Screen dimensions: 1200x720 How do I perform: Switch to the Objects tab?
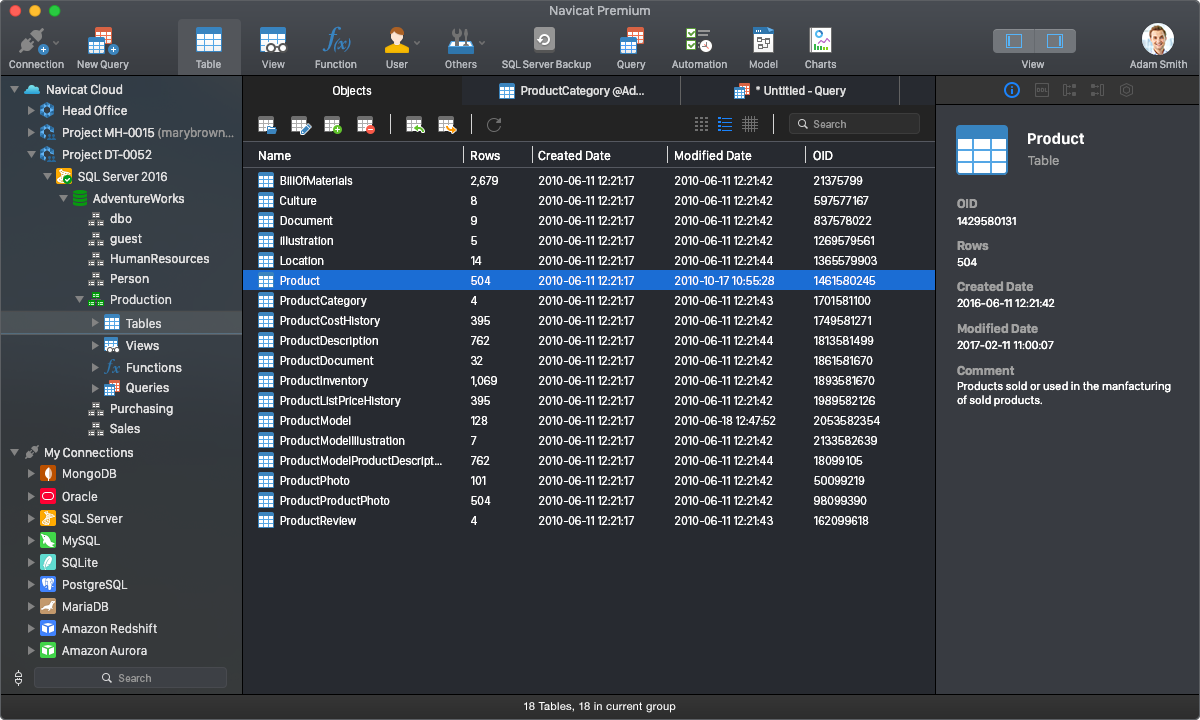click(352, 90)
